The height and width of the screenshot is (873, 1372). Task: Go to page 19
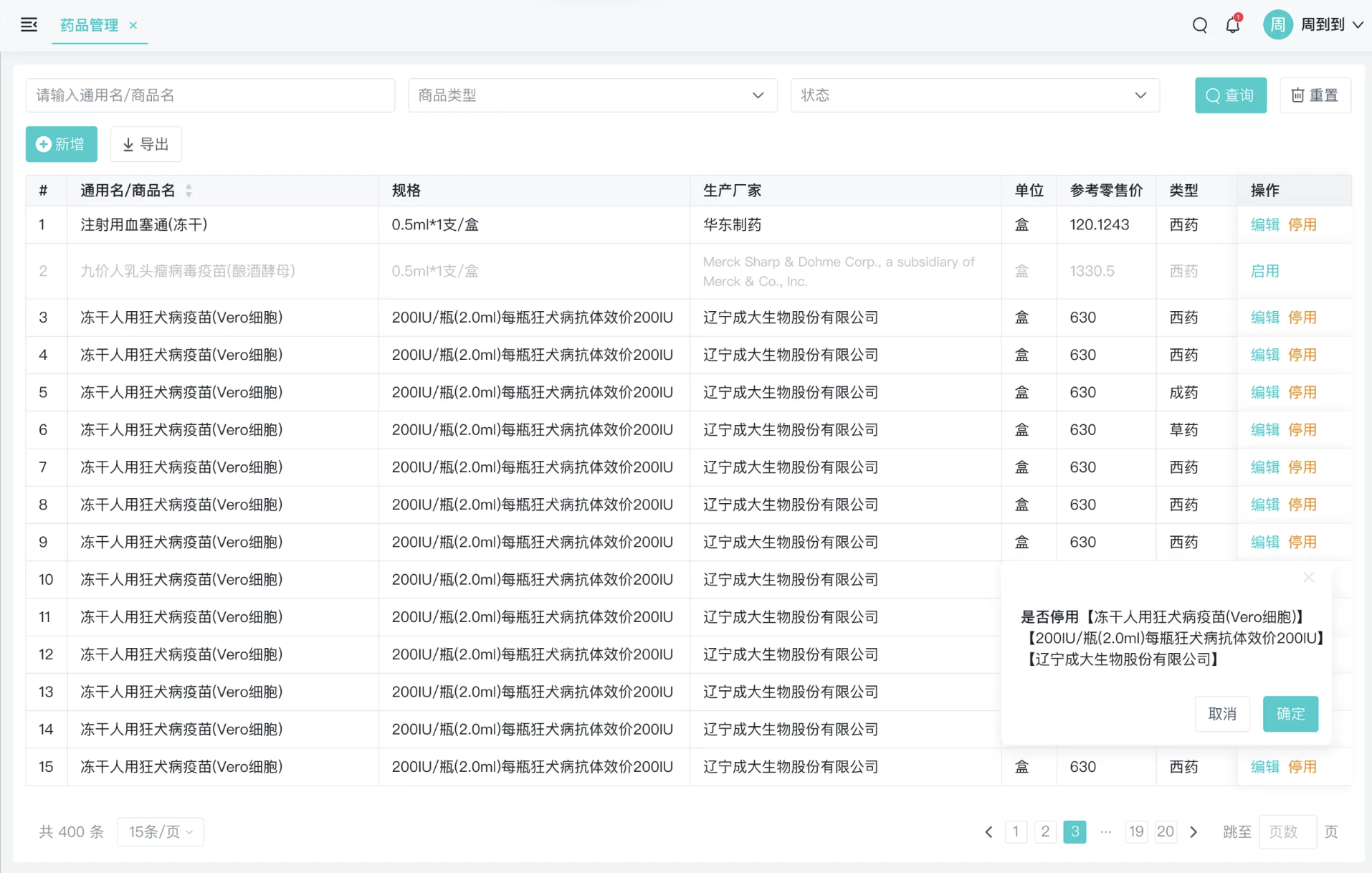coord(1136,831)
